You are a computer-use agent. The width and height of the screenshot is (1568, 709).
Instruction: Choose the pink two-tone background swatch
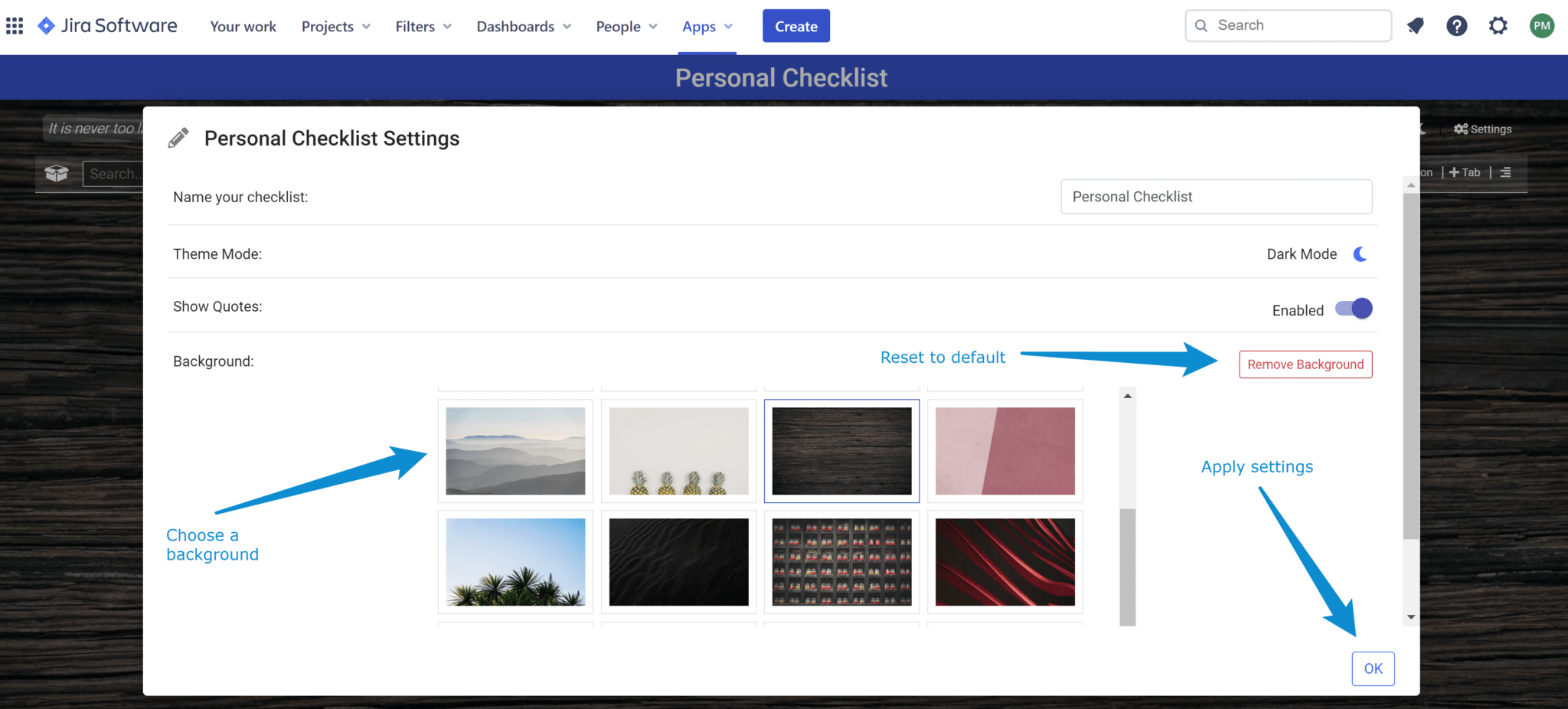(1004, 451)
